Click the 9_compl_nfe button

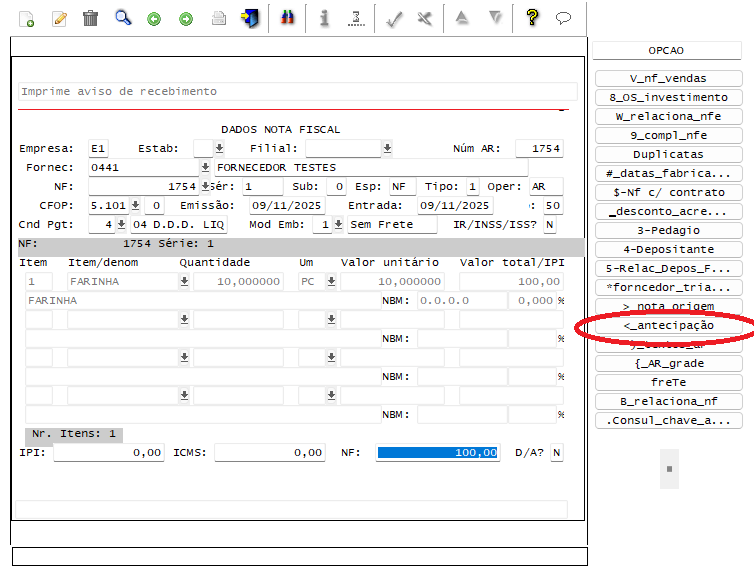(x=668, y=135)
